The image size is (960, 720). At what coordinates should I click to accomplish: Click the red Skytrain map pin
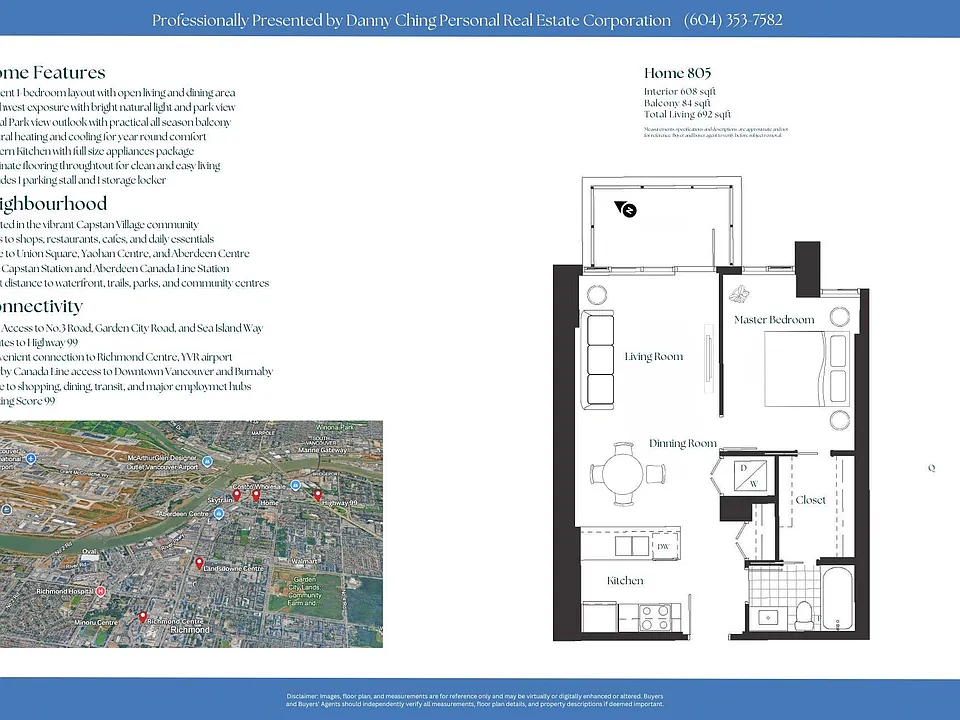pos(237,495)
